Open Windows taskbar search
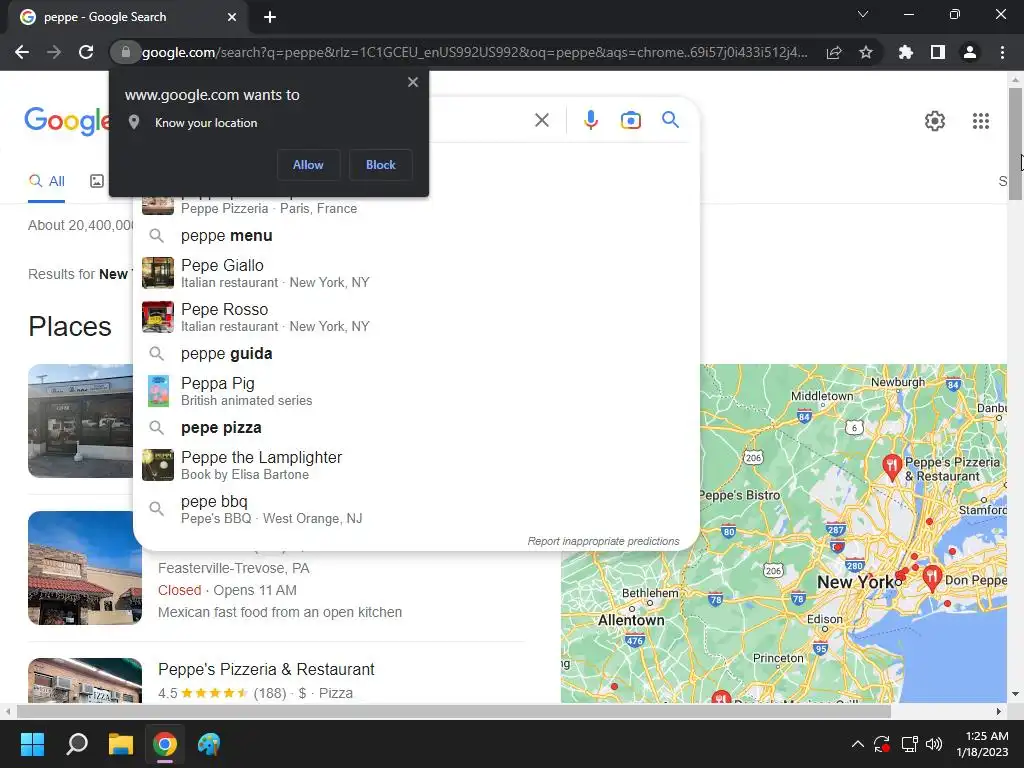 [x=76, y=744]
